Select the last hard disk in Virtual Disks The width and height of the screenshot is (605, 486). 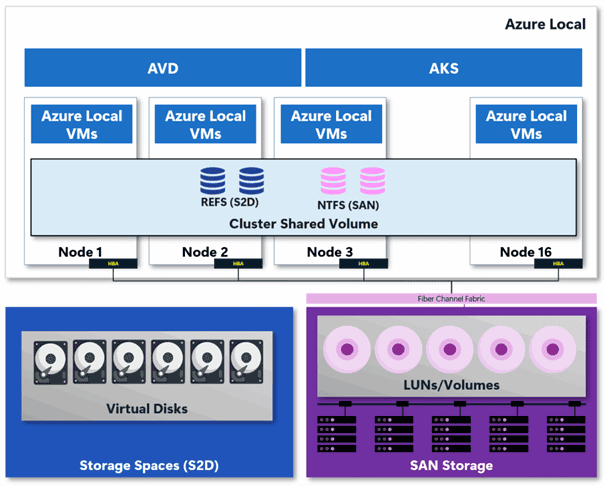click(247, 359)
